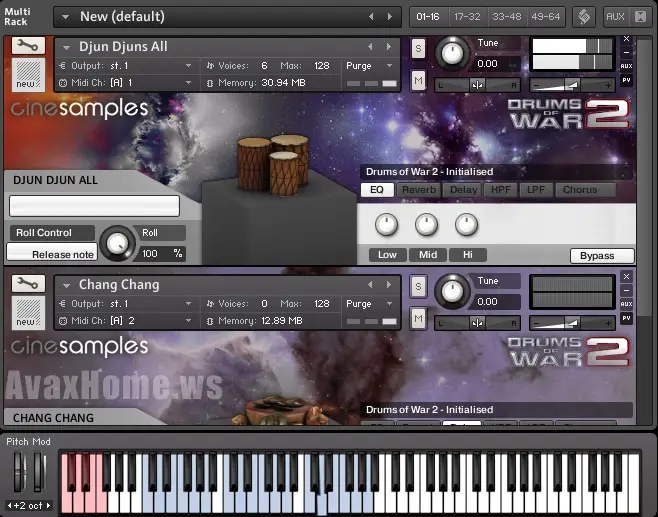
Task: Shift keyboard octave up arrow
Action: pos(48,505)
